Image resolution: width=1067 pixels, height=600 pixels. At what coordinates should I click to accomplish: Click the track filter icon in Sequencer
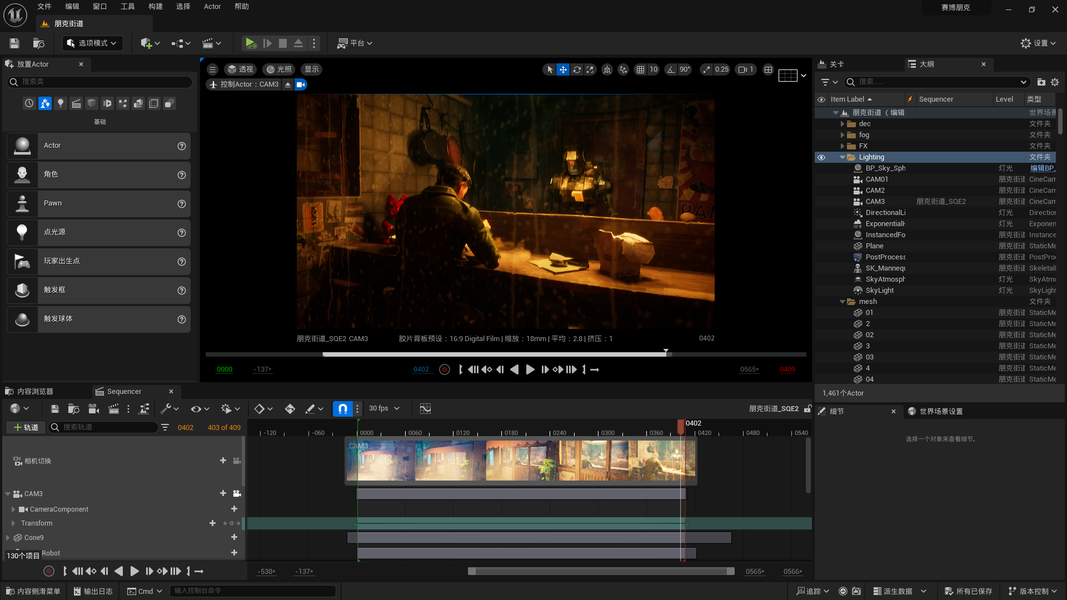[x=165, y=427]
